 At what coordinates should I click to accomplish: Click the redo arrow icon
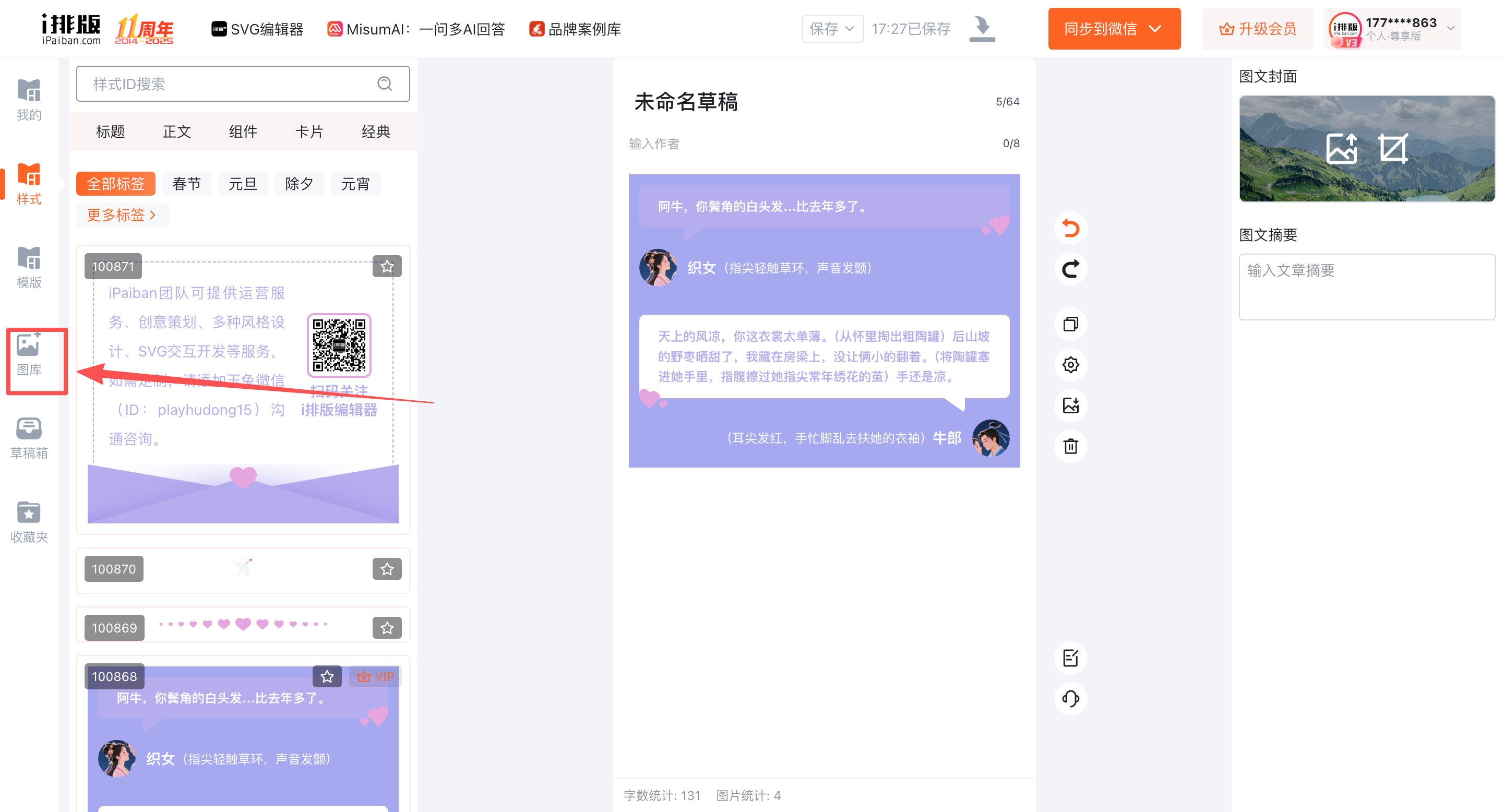(x=1070, y=269)
